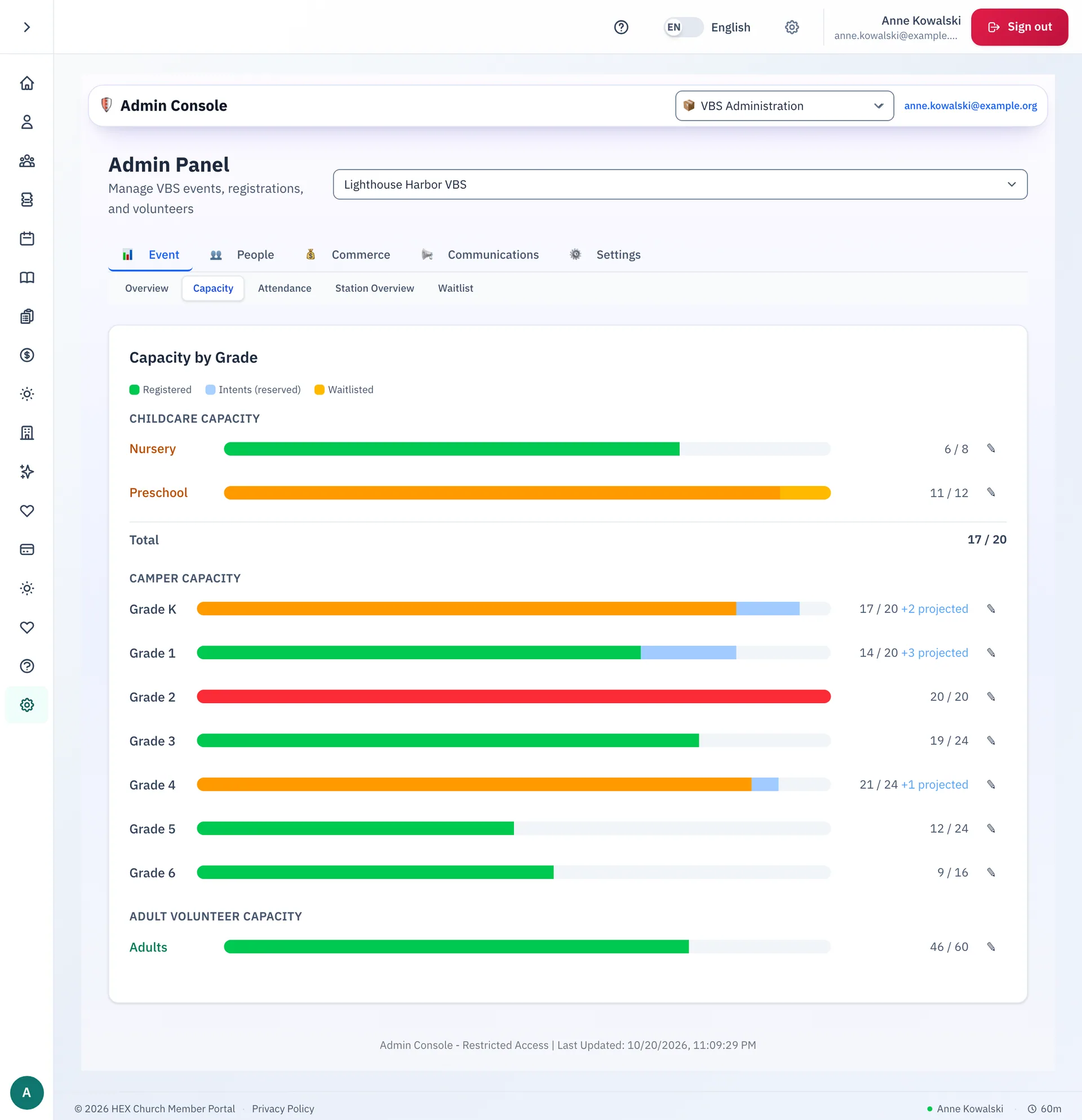The image size is (1082, 1120).
Task: Edit Grade 2 capacity with pencil icon
Action: (x=991, y=696)
